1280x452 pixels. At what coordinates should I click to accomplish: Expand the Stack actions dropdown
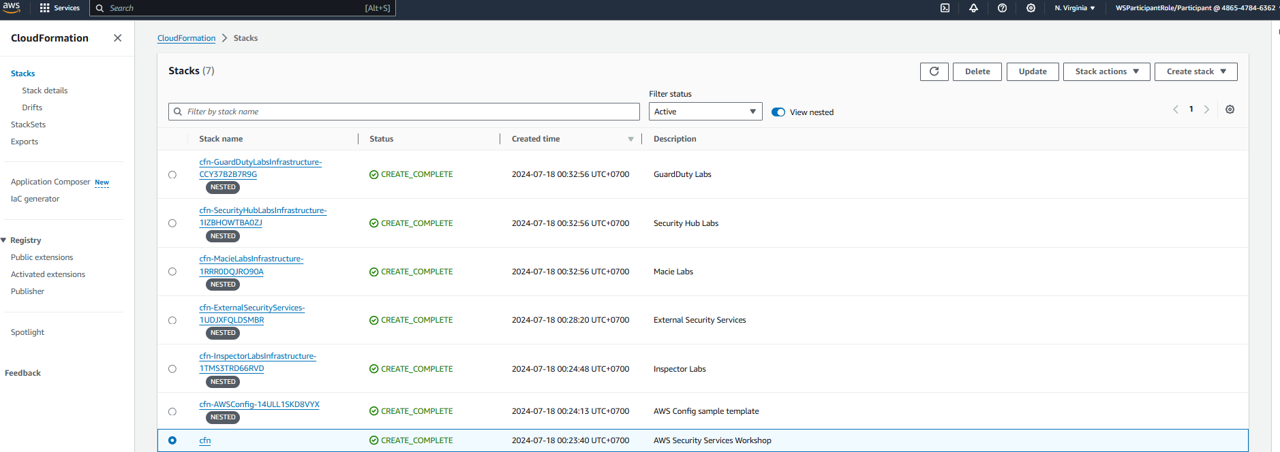1106,71
